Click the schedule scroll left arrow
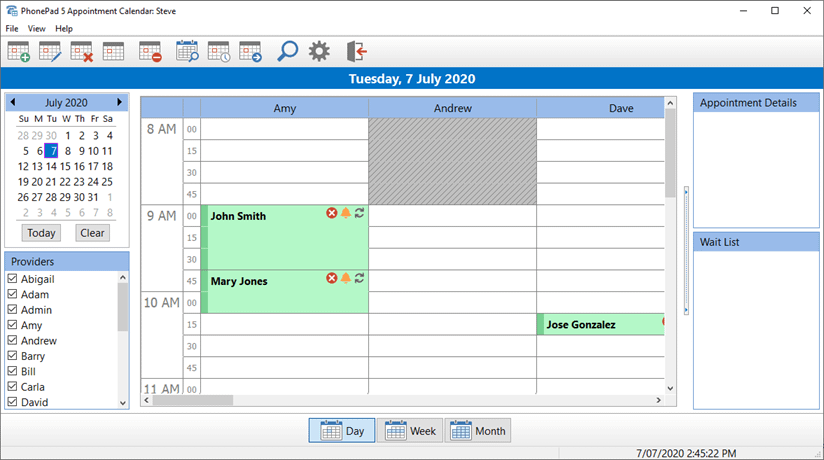Image resolution: width=824 pixels, height=460 pixels. pyautogui.click(x=147, y=400)
